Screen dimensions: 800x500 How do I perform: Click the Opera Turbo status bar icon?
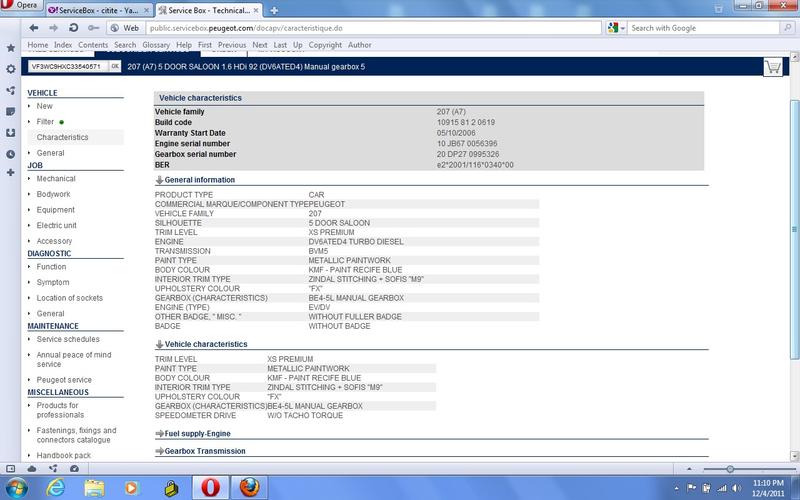[x=74, y=468]
